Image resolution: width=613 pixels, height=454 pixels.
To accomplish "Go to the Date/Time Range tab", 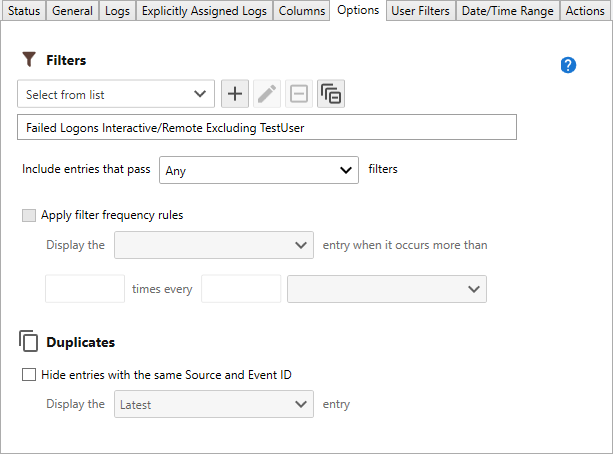I will [508, 11].
